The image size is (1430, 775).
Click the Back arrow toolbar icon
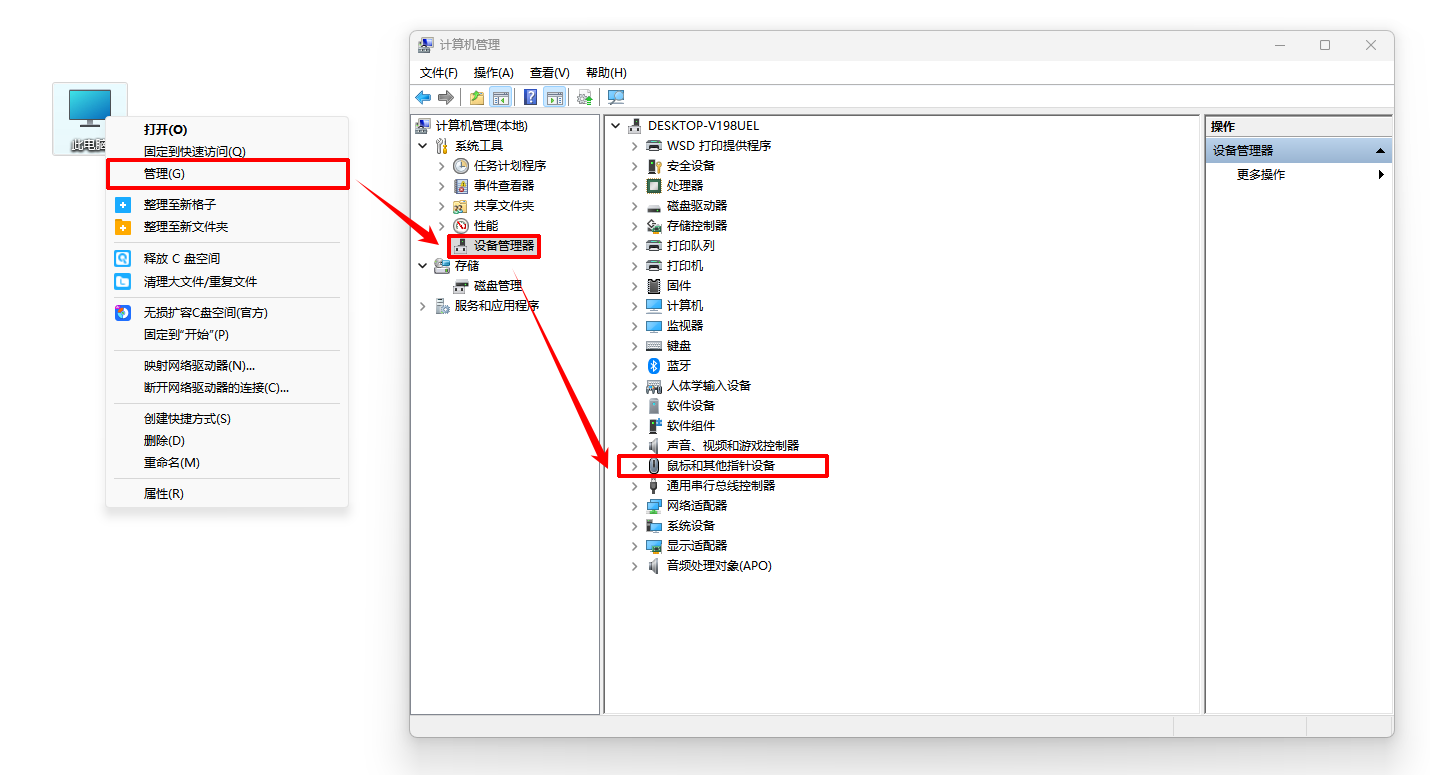(423, 97)
